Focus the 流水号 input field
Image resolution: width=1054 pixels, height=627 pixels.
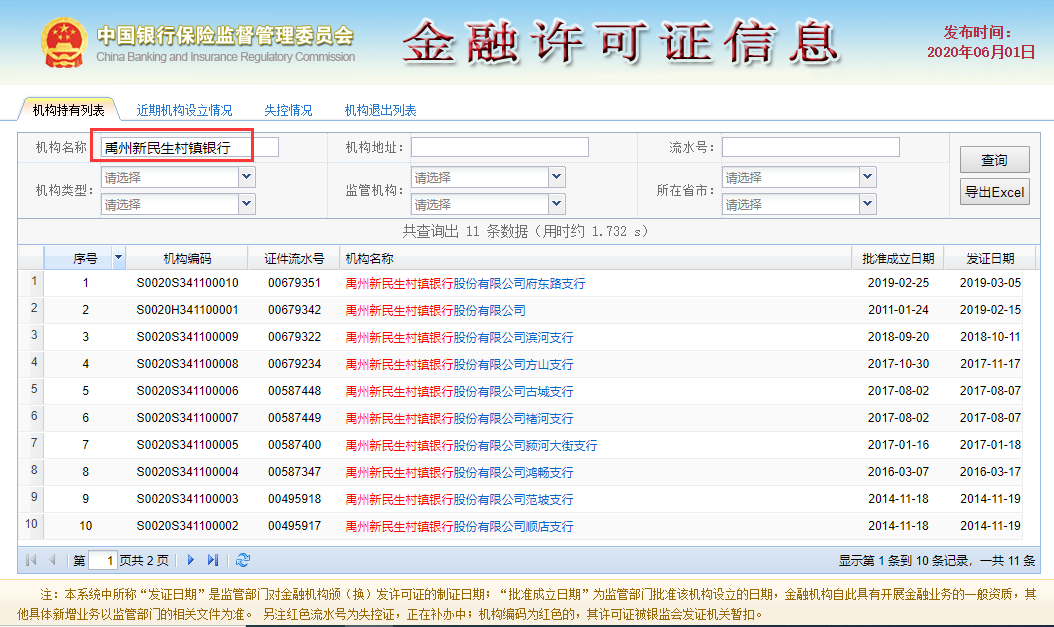click(x=811, y=147)
